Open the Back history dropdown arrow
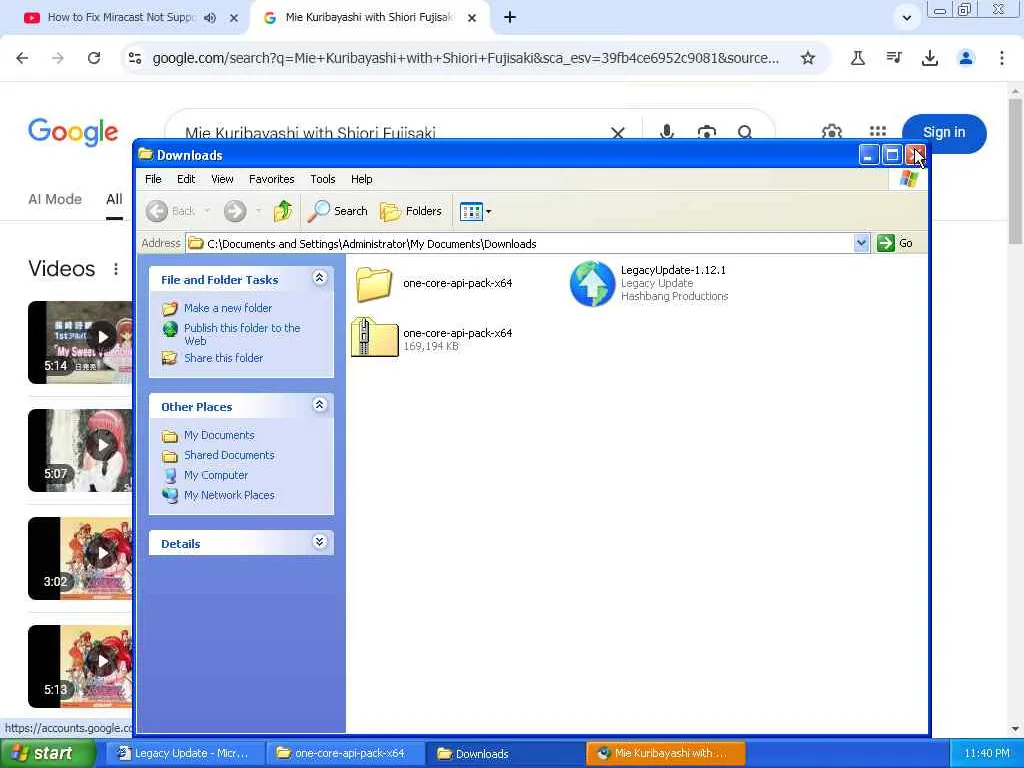Screen dimensions: 1024x768 [x=208, y=211]
